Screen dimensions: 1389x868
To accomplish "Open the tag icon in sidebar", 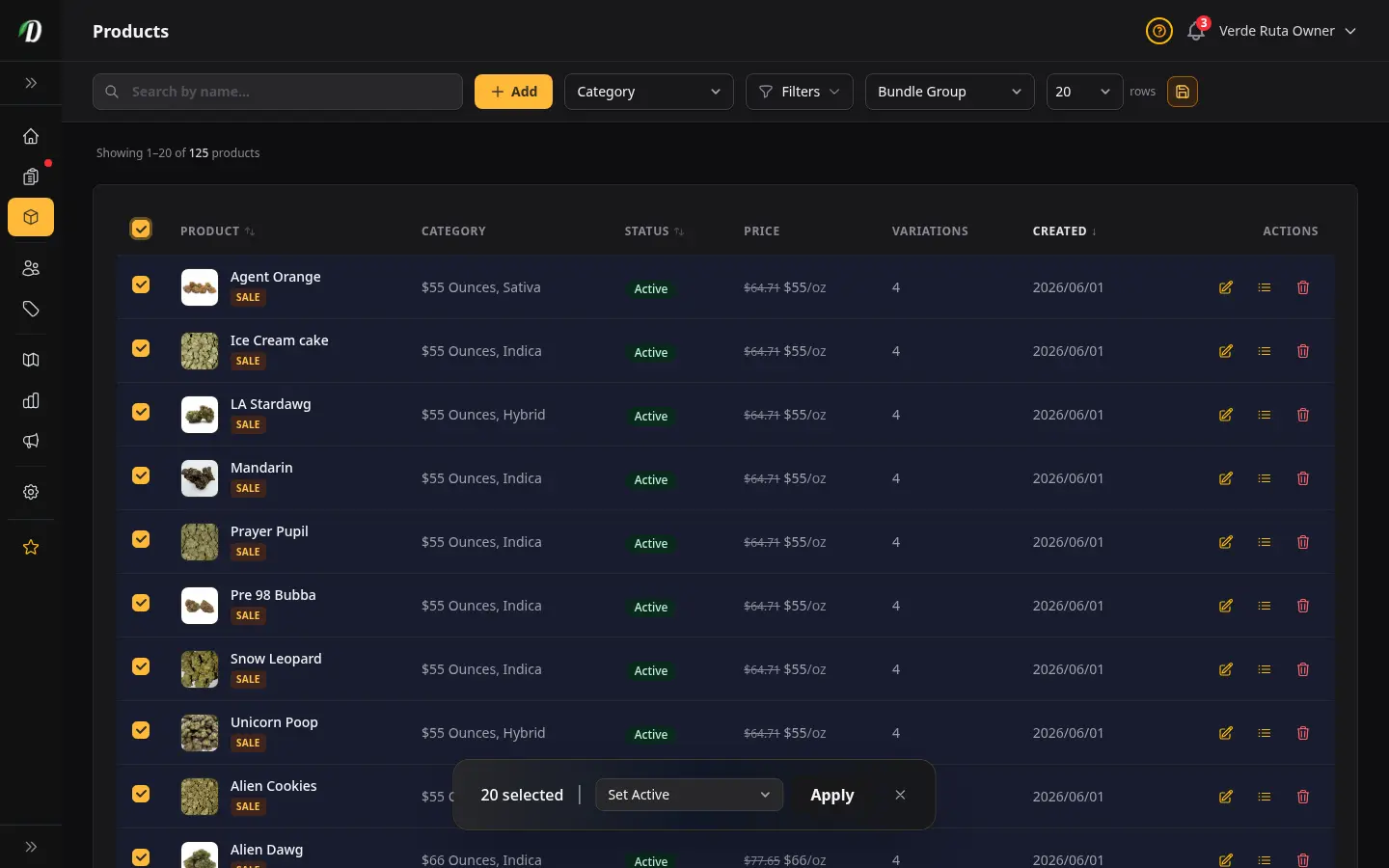I will point(31,309).
